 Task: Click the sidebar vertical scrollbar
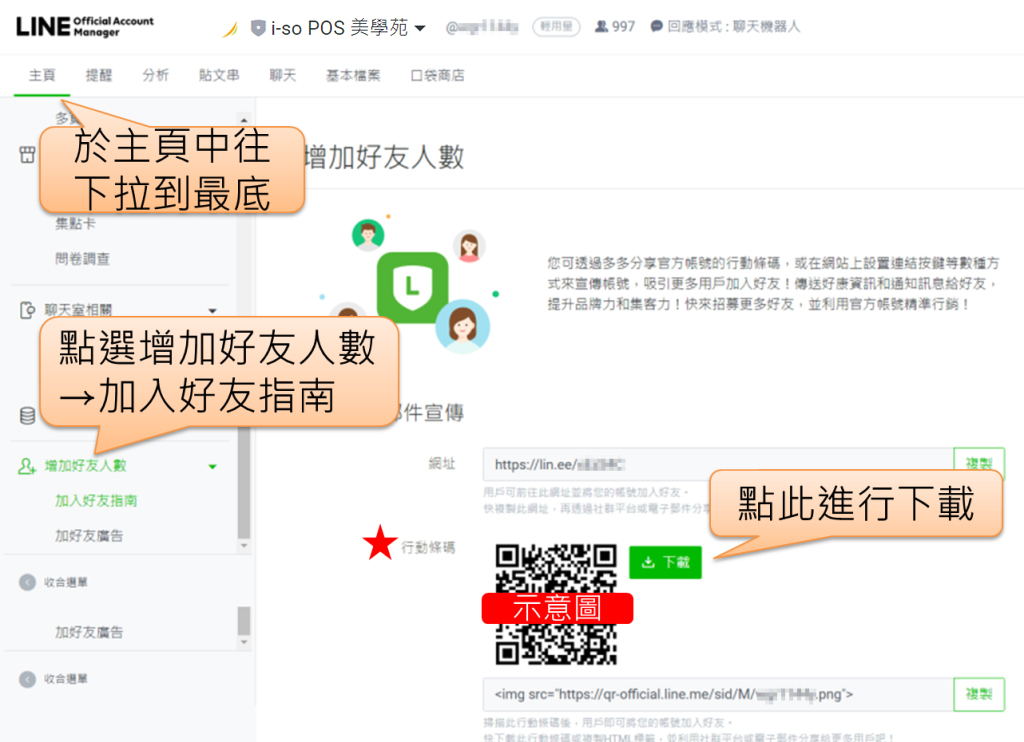tap(244, 480)
